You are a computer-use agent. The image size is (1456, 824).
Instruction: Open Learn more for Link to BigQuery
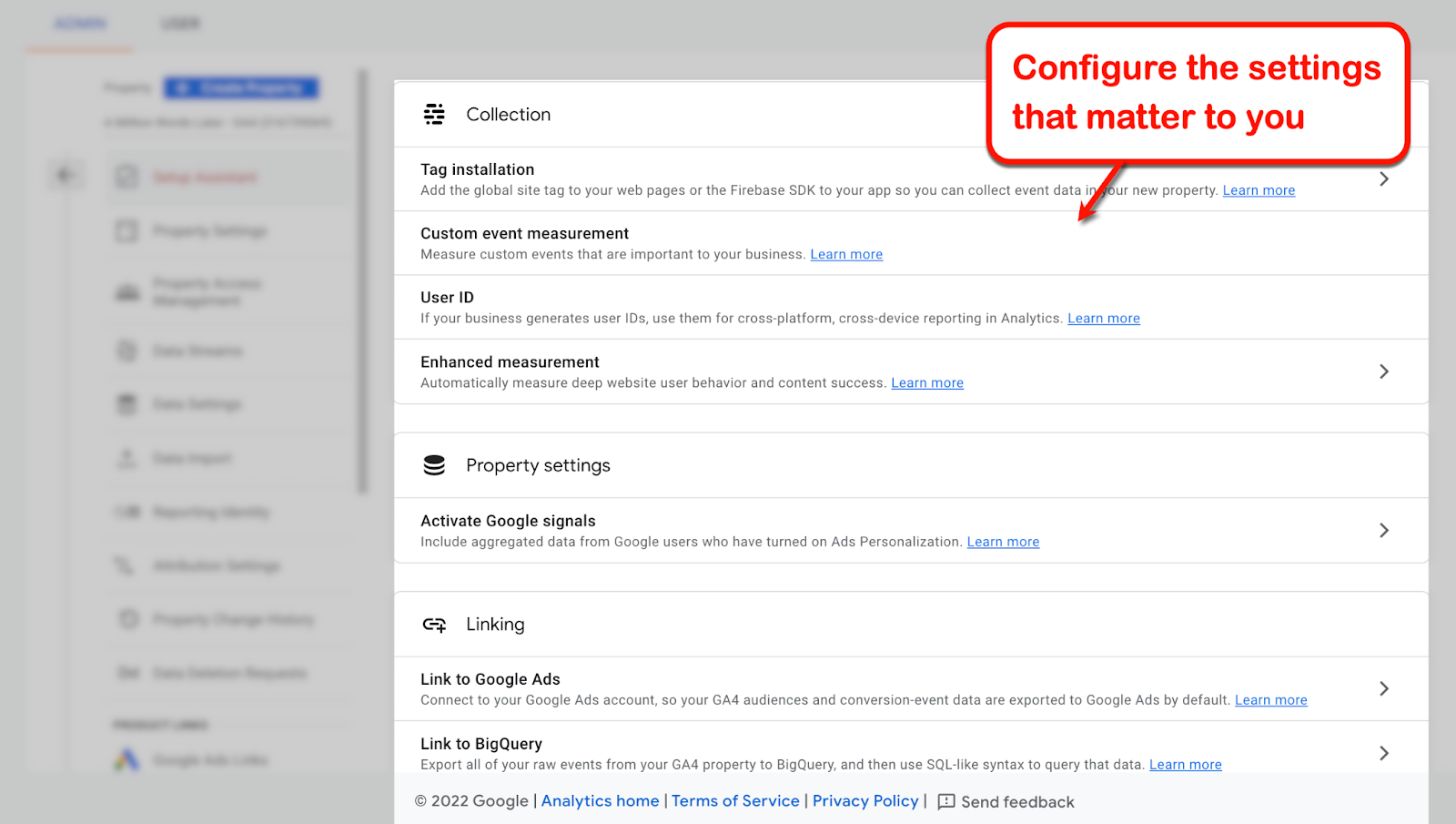(1186, 765)
